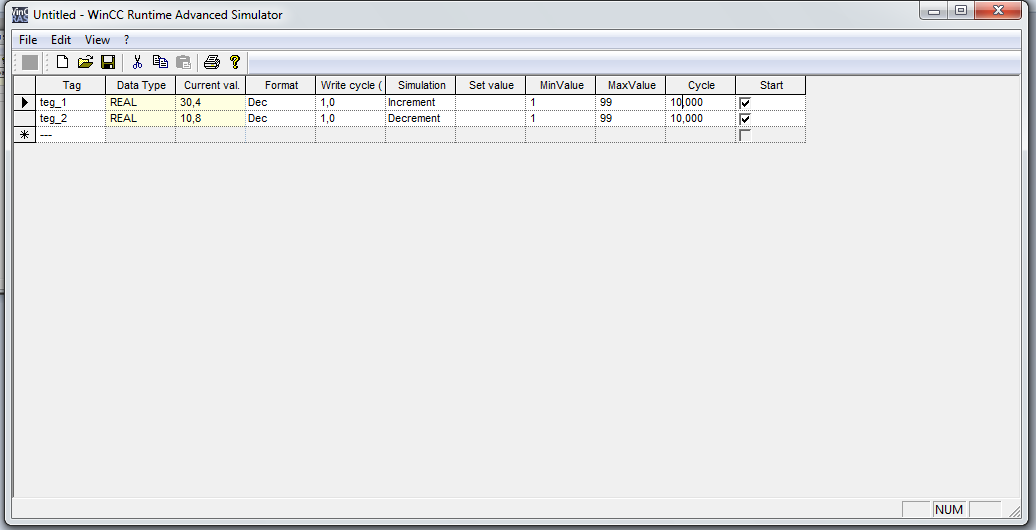Click the Decrement simulation cell for teg_2
Image resolution: width=1036 pixels, height=530 pixels.
click(421, 118)
